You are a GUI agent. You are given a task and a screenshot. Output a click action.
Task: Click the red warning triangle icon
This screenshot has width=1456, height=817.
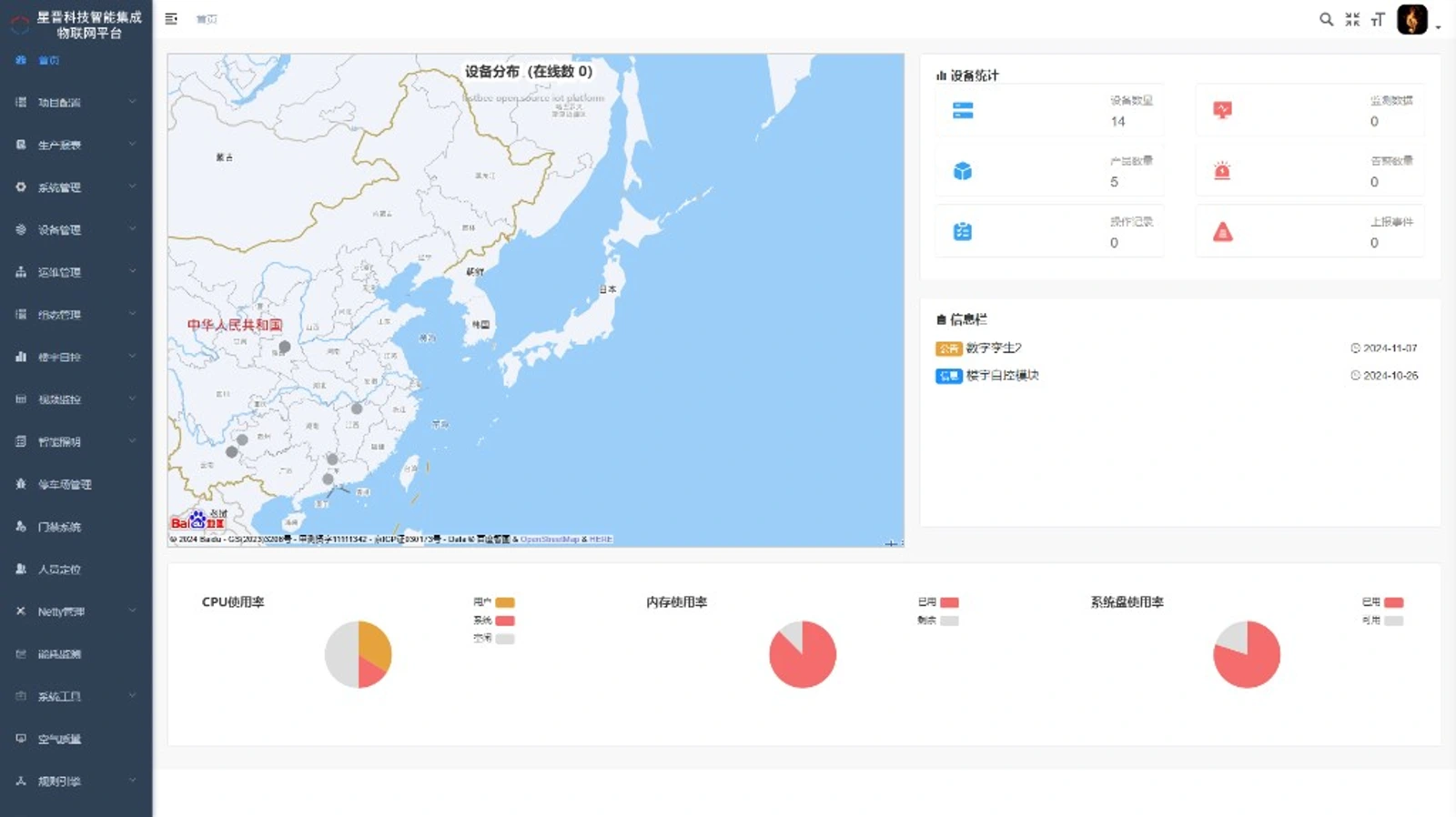[x=1222, y=232]
